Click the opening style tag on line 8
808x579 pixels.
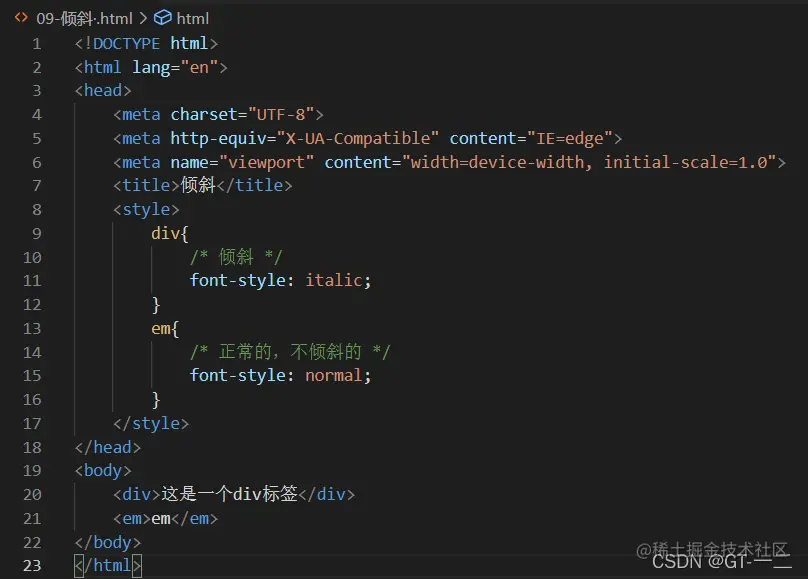[146, 210]
